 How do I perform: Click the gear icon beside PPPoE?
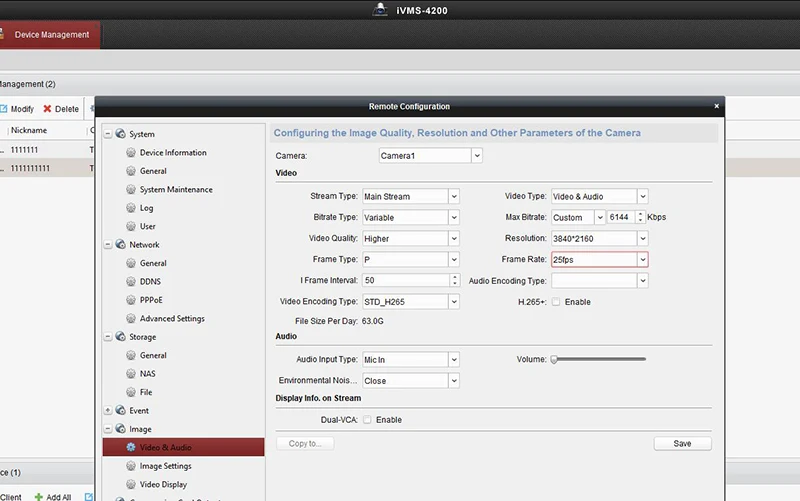[131, 299]
